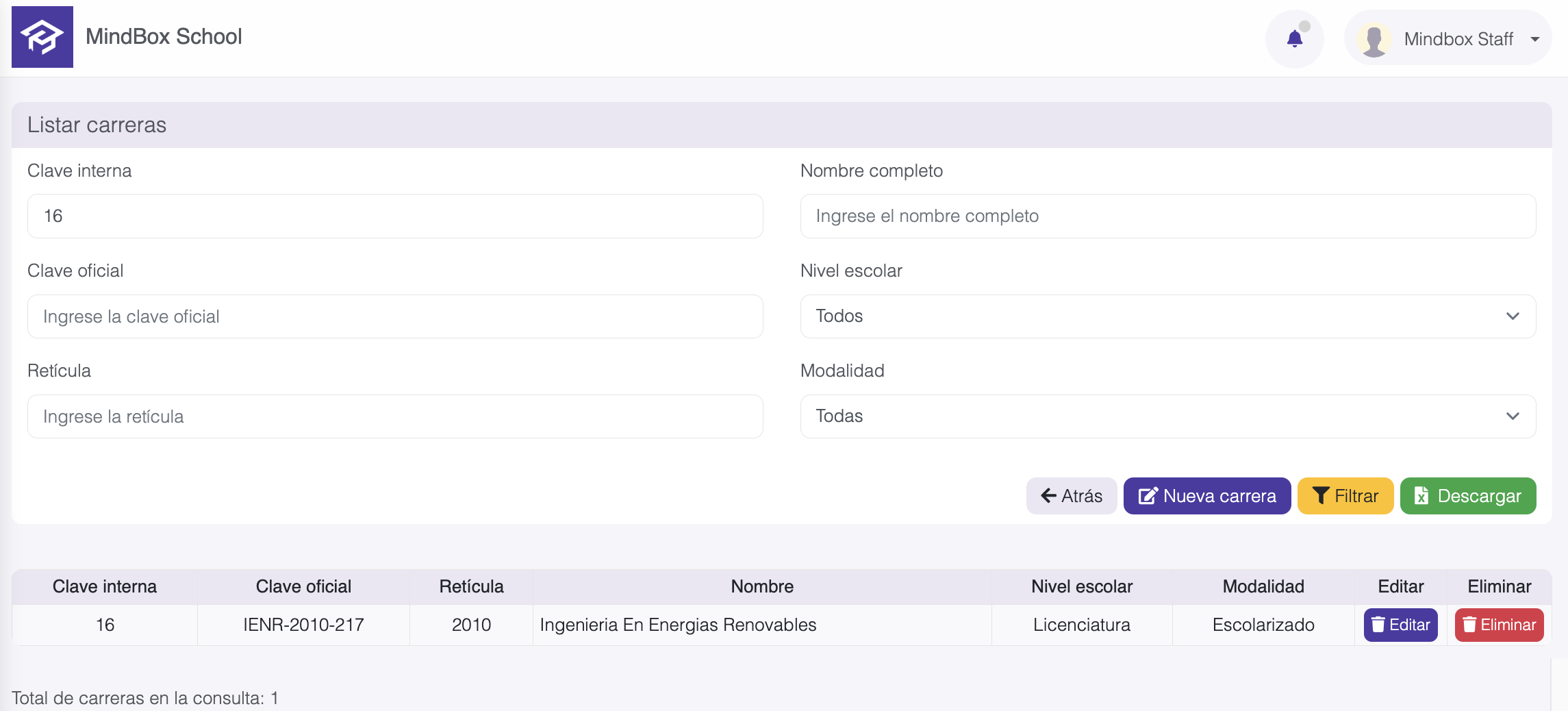Click the MindBox School title text
Screen dimensions: 1568x711
(x=164, y=37)
